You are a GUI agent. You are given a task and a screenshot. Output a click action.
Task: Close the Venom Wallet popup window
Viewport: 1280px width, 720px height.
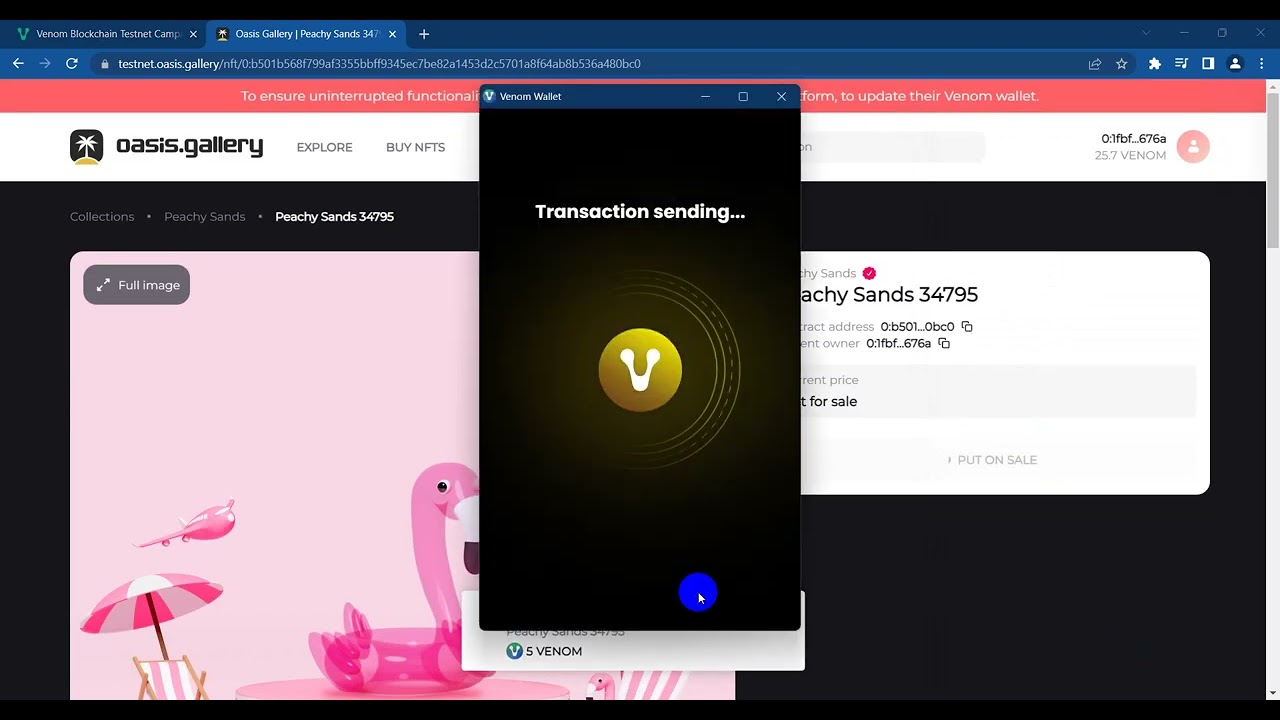pos(781,96)
